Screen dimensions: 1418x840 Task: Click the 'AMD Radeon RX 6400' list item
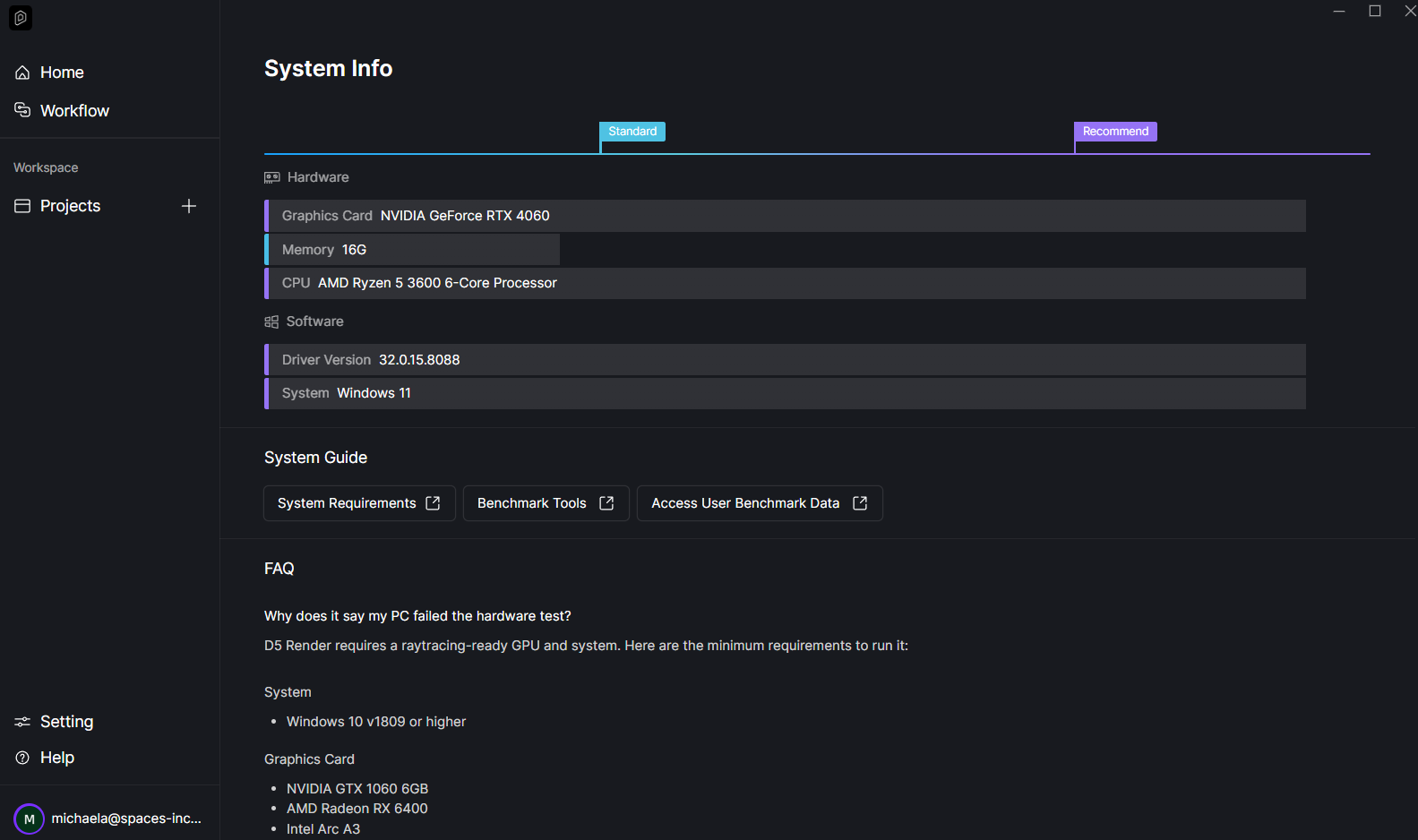(x=357, y=809)
